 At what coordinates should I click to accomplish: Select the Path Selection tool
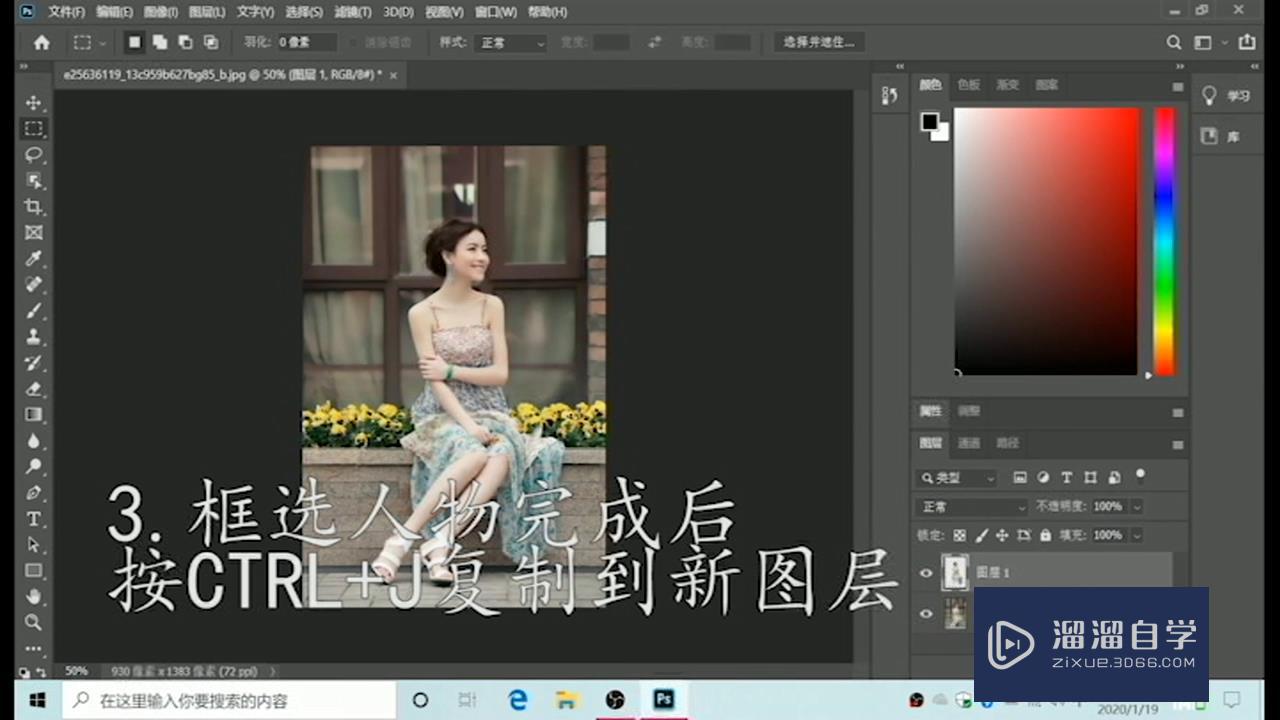click(34, 545)
